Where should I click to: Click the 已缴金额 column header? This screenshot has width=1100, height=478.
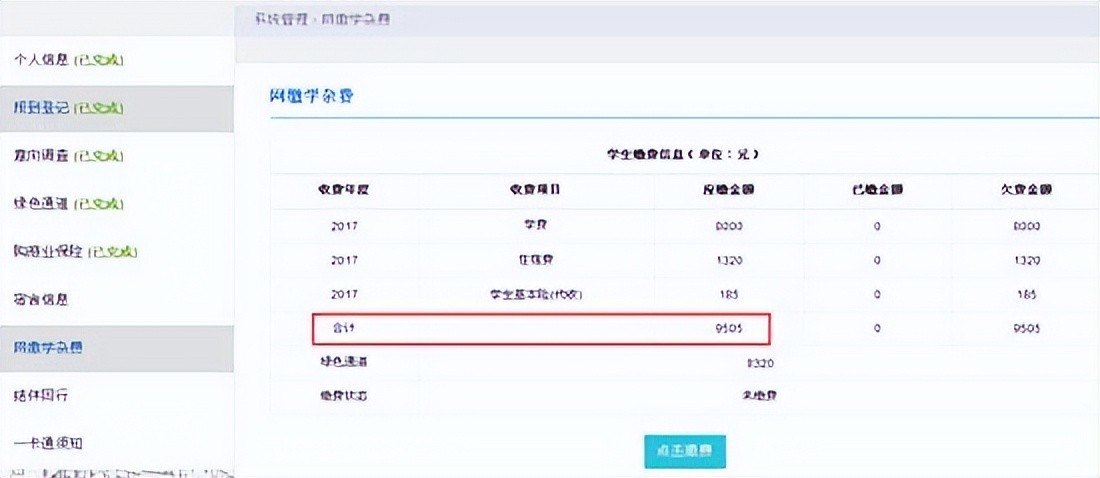coord(876,189)
